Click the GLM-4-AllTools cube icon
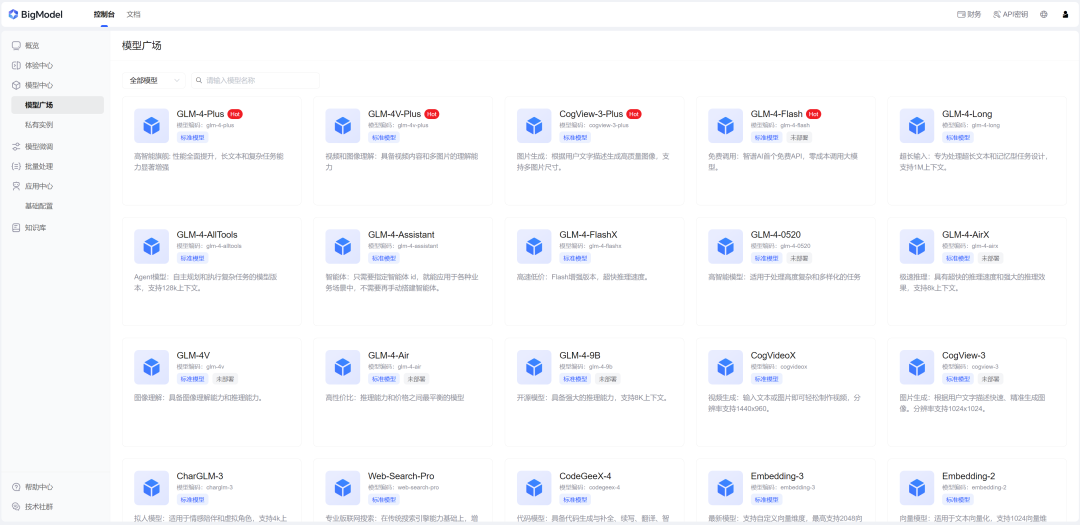 coord(152,247)
